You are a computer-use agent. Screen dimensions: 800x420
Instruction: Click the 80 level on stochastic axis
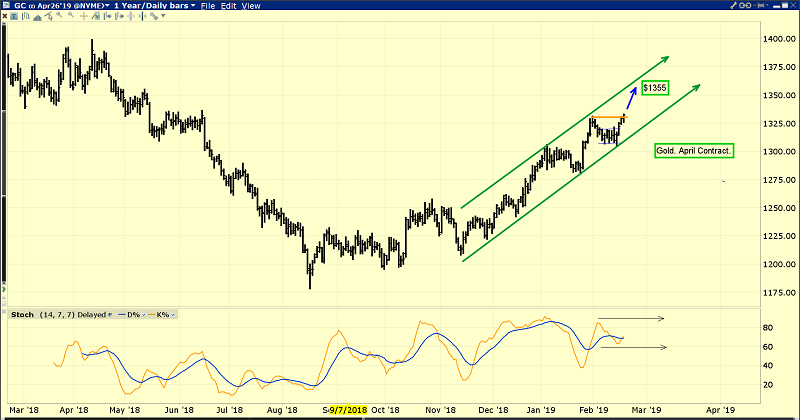pyautogui.click(x=768, y=328)
